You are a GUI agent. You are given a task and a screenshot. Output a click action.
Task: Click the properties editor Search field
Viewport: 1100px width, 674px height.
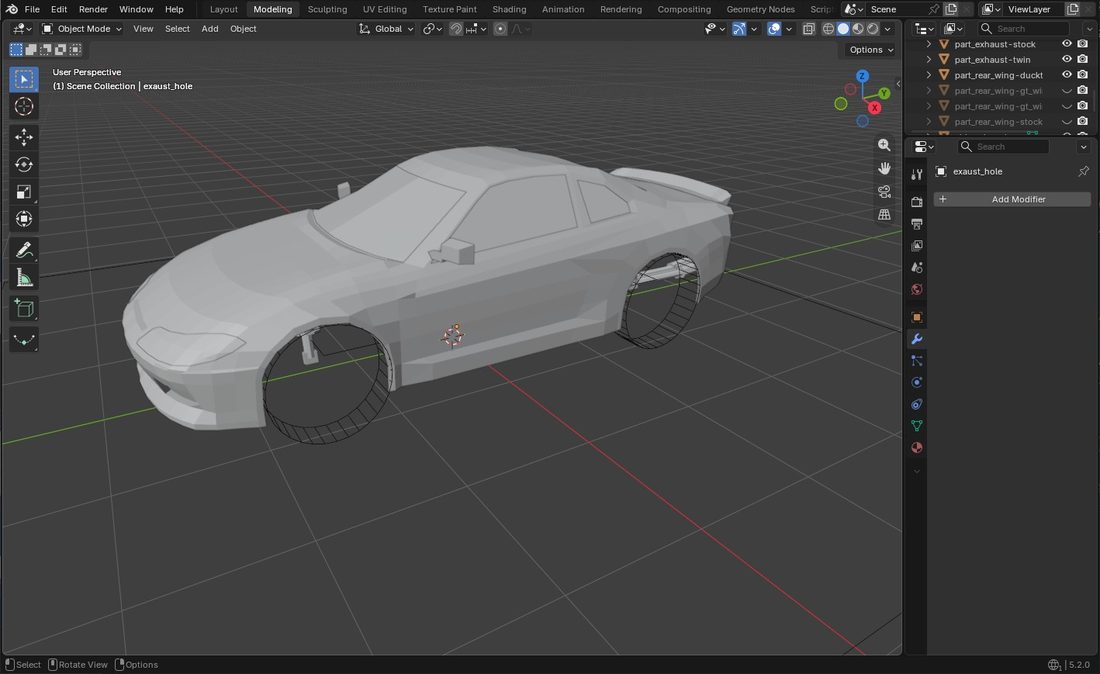[x=1003, y=147]
